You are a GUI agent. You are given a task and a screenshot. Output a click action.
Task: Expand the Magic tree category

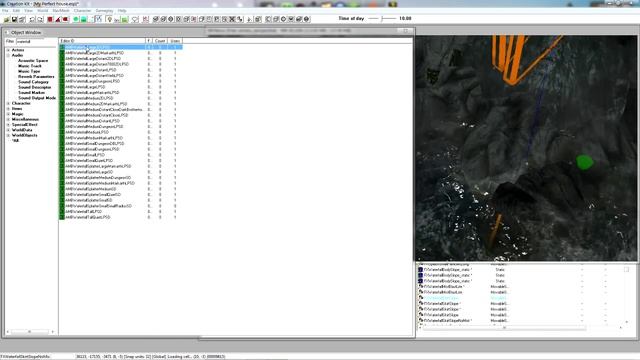(8, 114)
